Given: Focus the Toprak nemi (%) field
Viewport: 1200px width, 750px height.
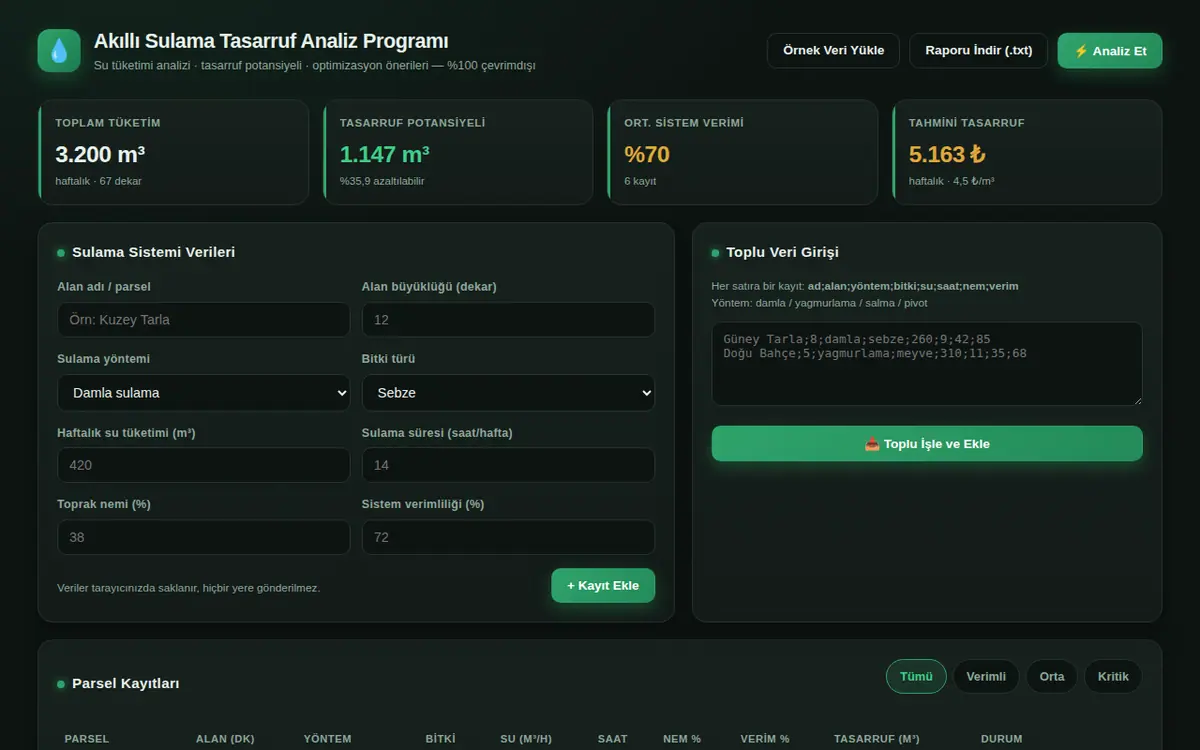Looking at the screenshot, I should [204, 537].
